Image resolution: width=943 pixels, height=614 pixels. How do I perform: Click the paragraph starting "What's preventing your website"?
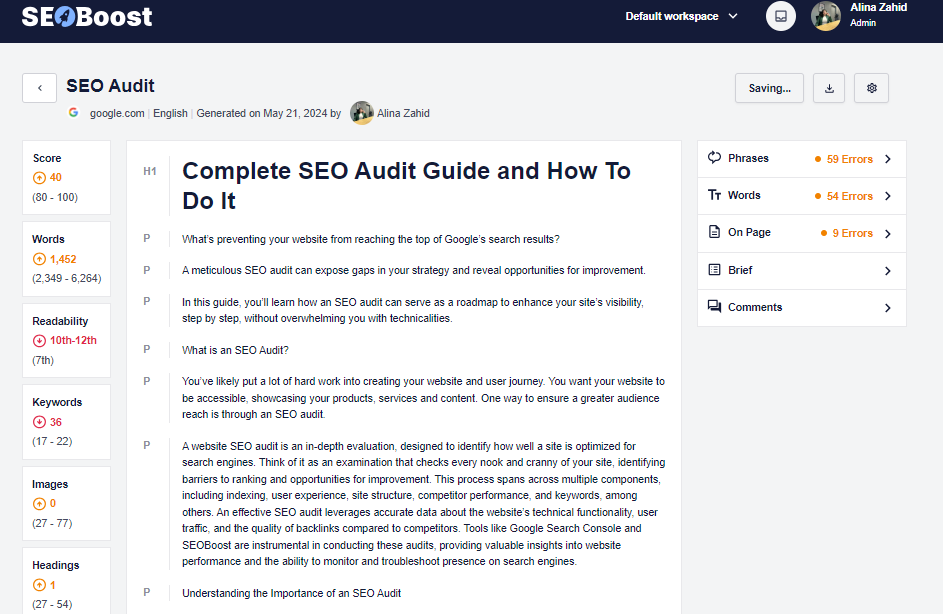[x=370, y=239]
